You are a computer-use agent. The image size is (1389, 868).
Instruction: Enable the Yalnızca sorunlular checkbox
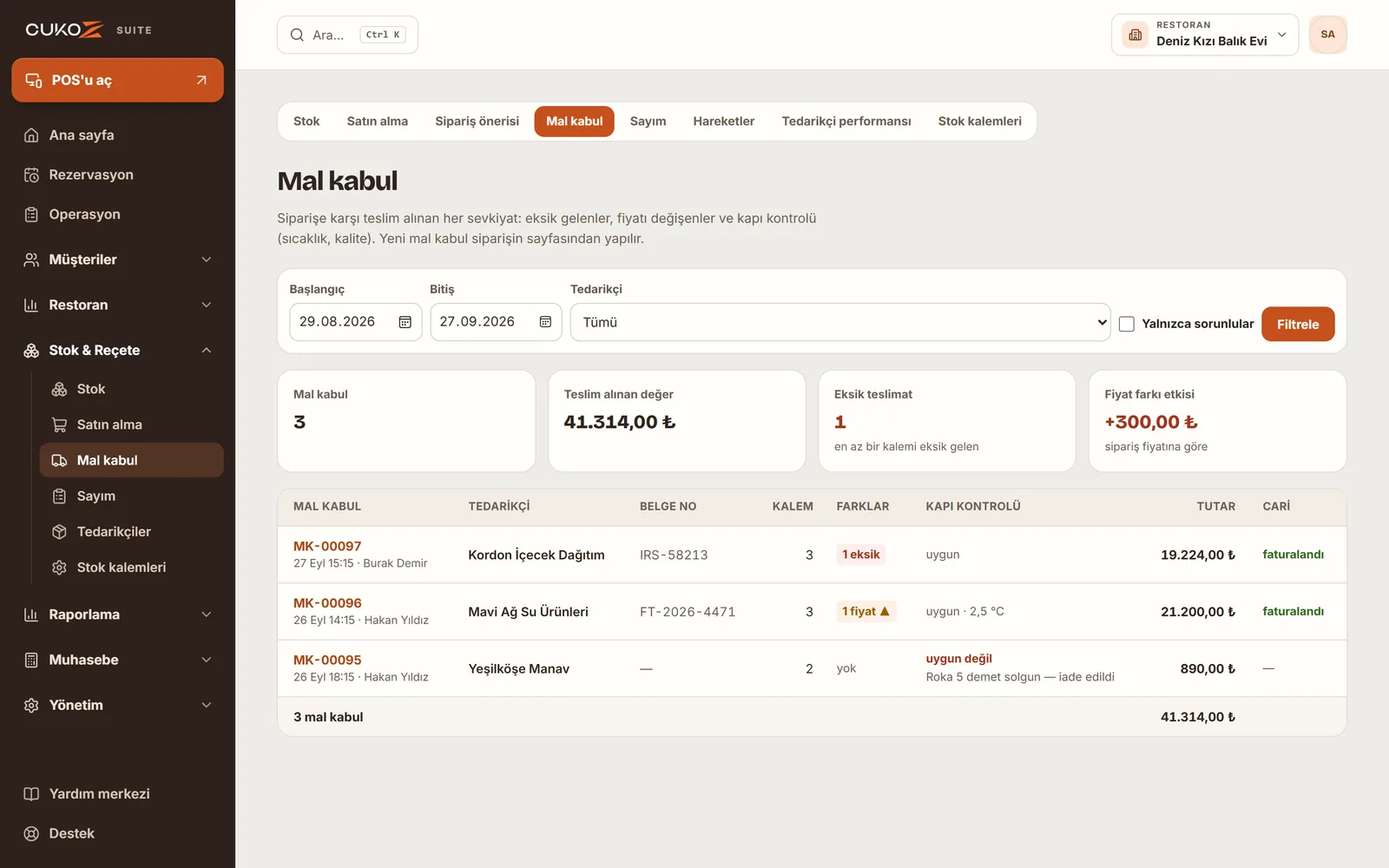tap(1127, 324)
